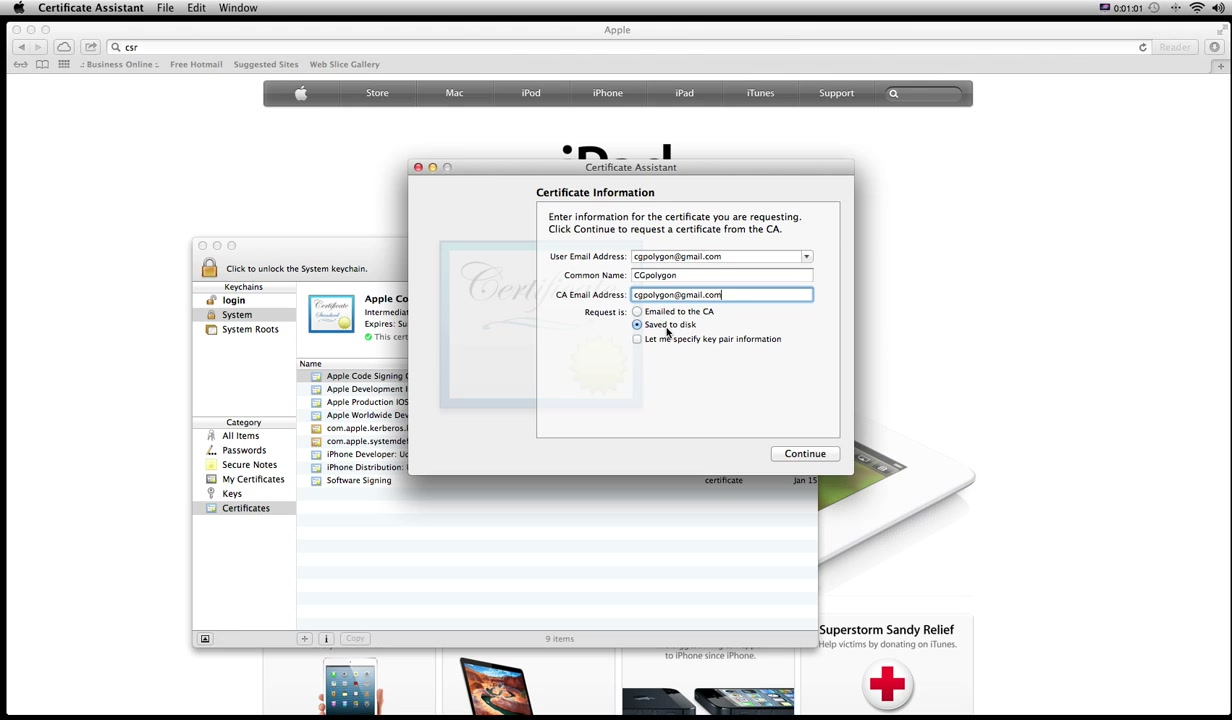Screen dimensions: 1232x720
Task: Click the lock icon in Keychain Access
Action: pyautogui.click(x=209, y=267)
